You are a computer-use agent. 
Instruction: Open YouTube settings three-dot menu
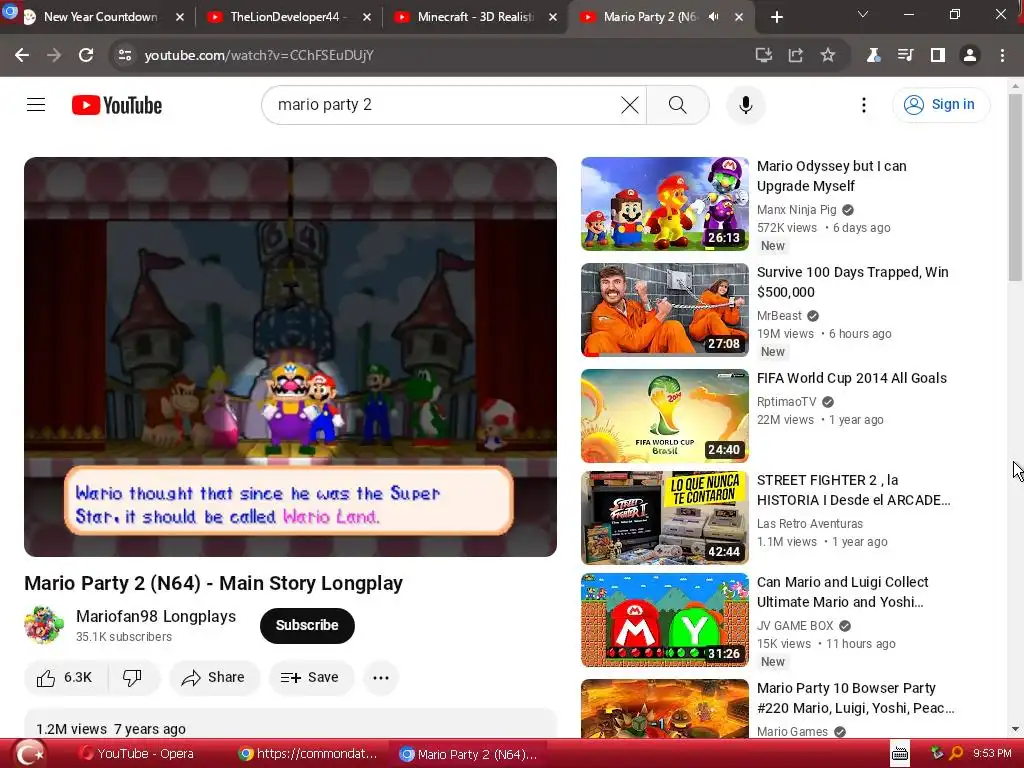(x=863, y=104)
